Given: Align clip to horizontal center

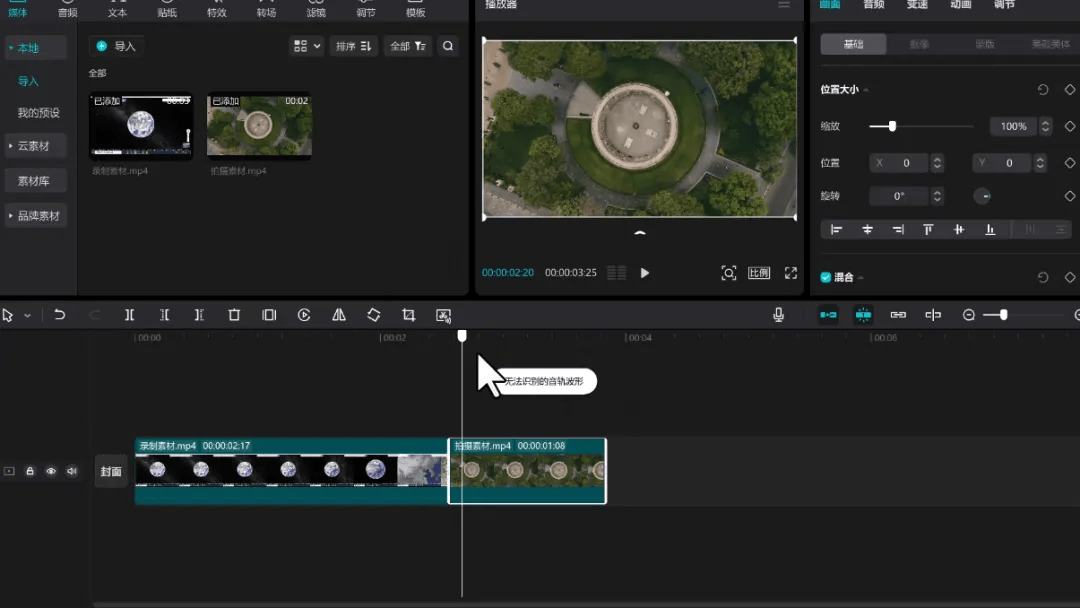Looking at the screenshot, I should tap(867, 229).
